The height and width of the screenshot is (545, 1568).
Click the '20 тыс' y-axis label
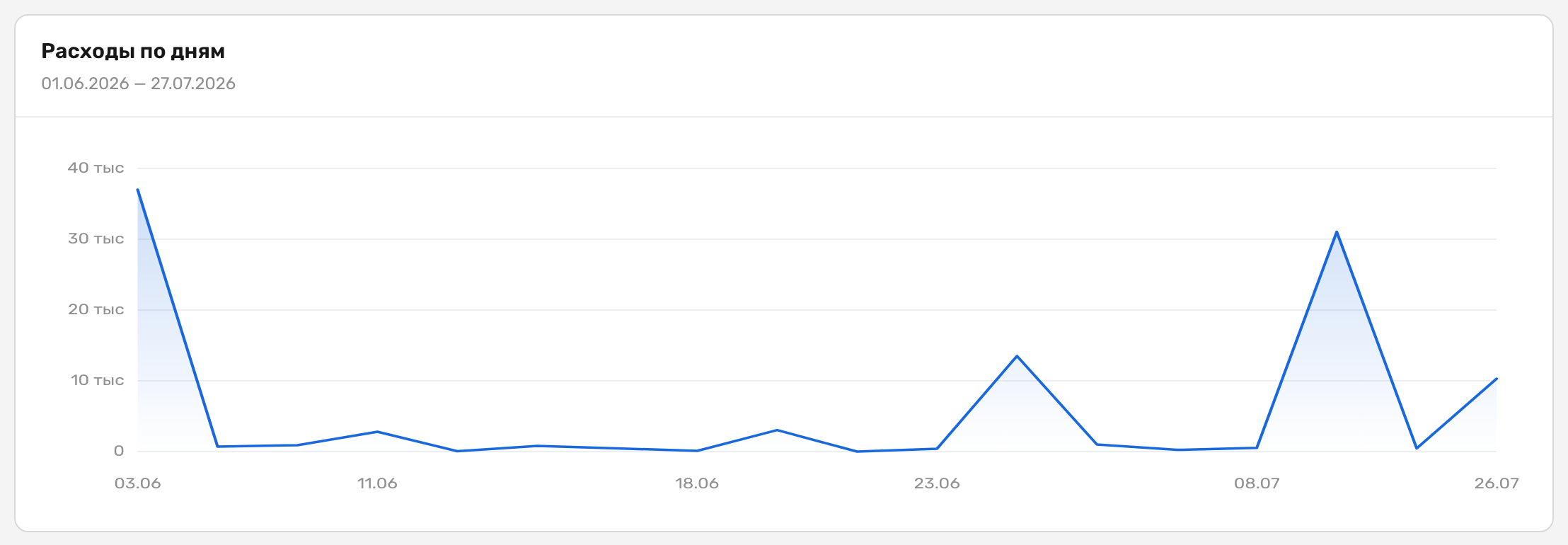tap(96, 309)
